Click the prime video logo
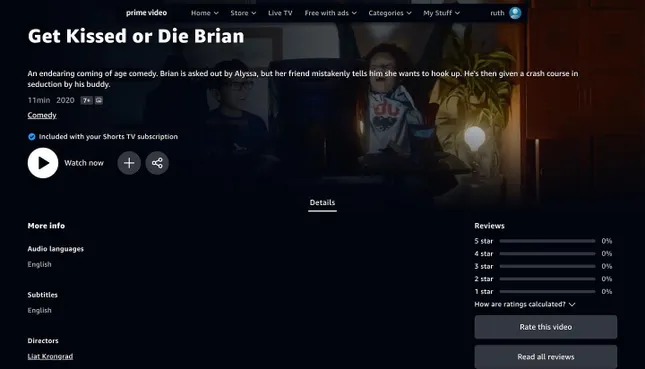645x369 pixels. (146, 13)
